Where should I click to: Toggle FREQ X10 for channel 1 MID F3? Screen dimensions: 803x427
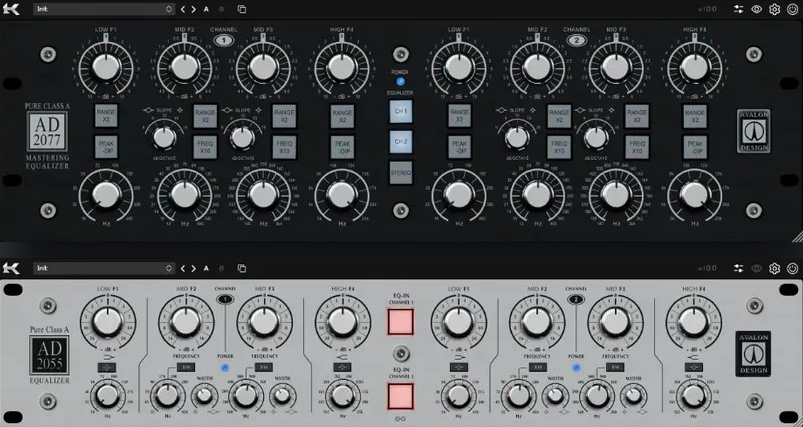284,147
